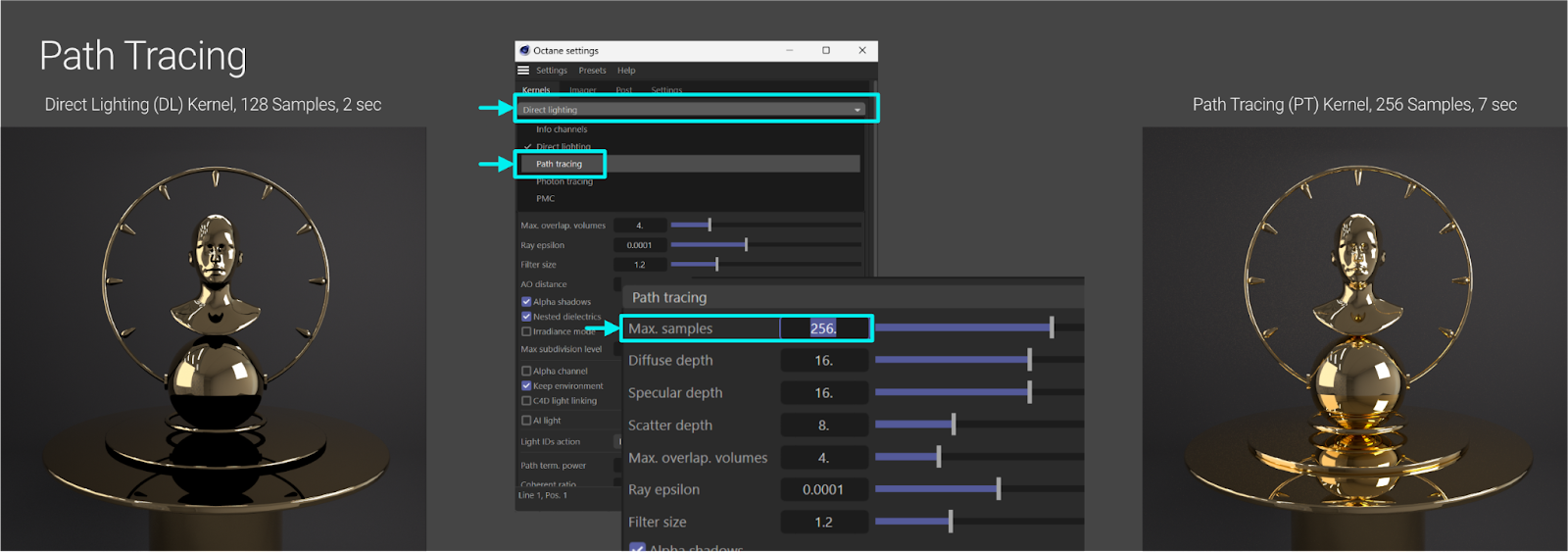Switch to the Kernels tab

tap(536, 90)
